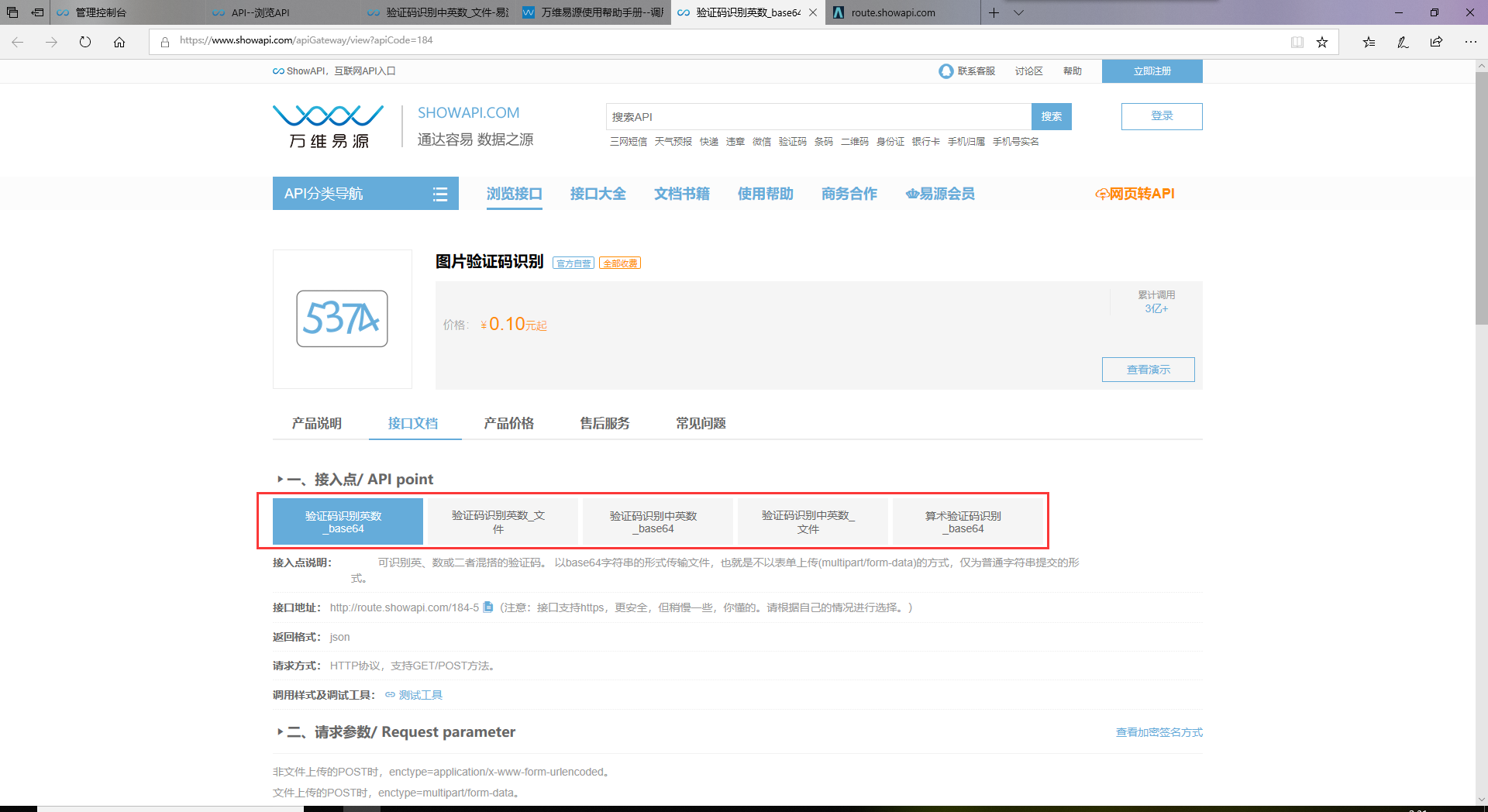Open the 网页转API link
The image size is (1488, 812).
coord(1135,194)
